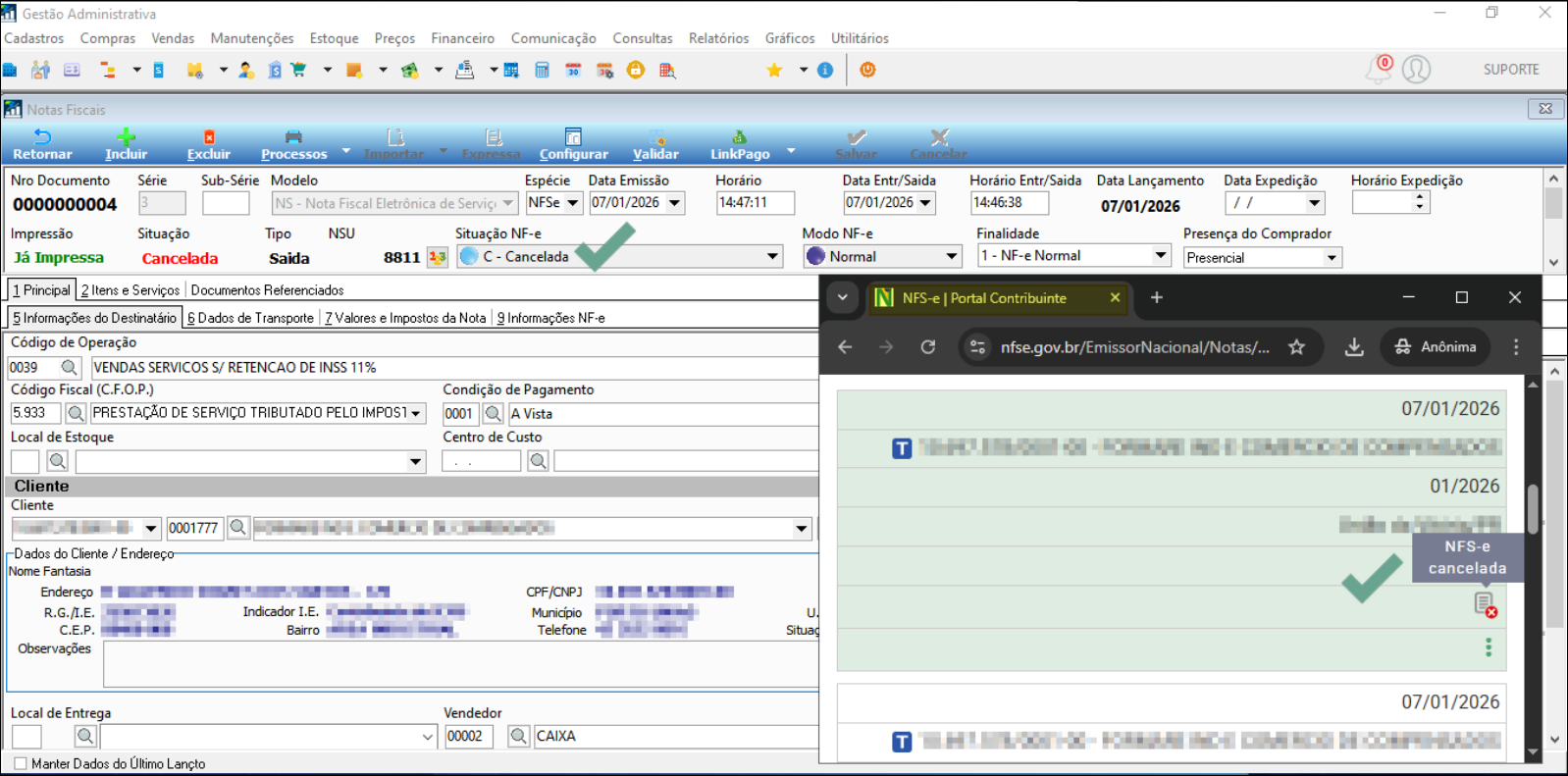Click the Processos button
Screen dimensions: 1568x776
[293, 143]
